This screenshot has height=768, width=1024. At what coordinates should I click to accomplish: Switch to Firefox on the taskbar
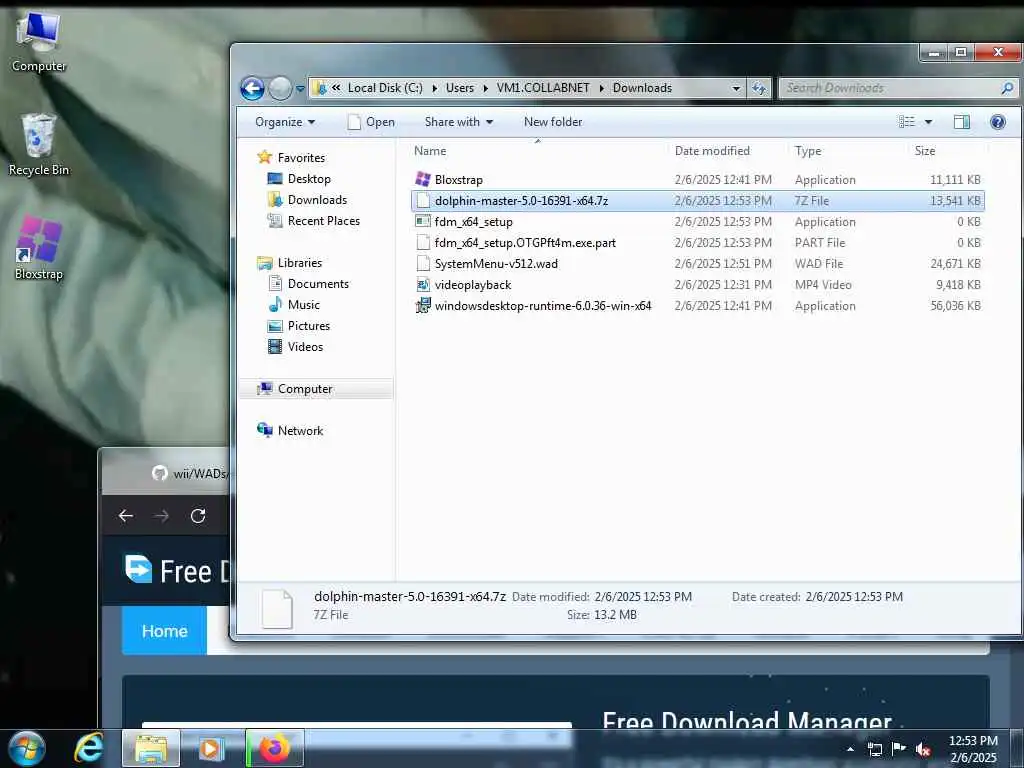coord(274,748)
